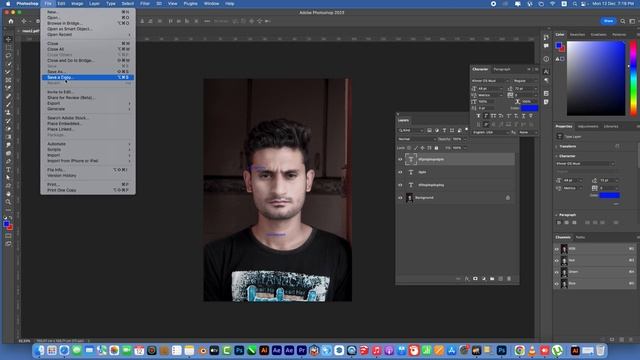
Task: Choose Print from File menu
Action: point(88,184)
